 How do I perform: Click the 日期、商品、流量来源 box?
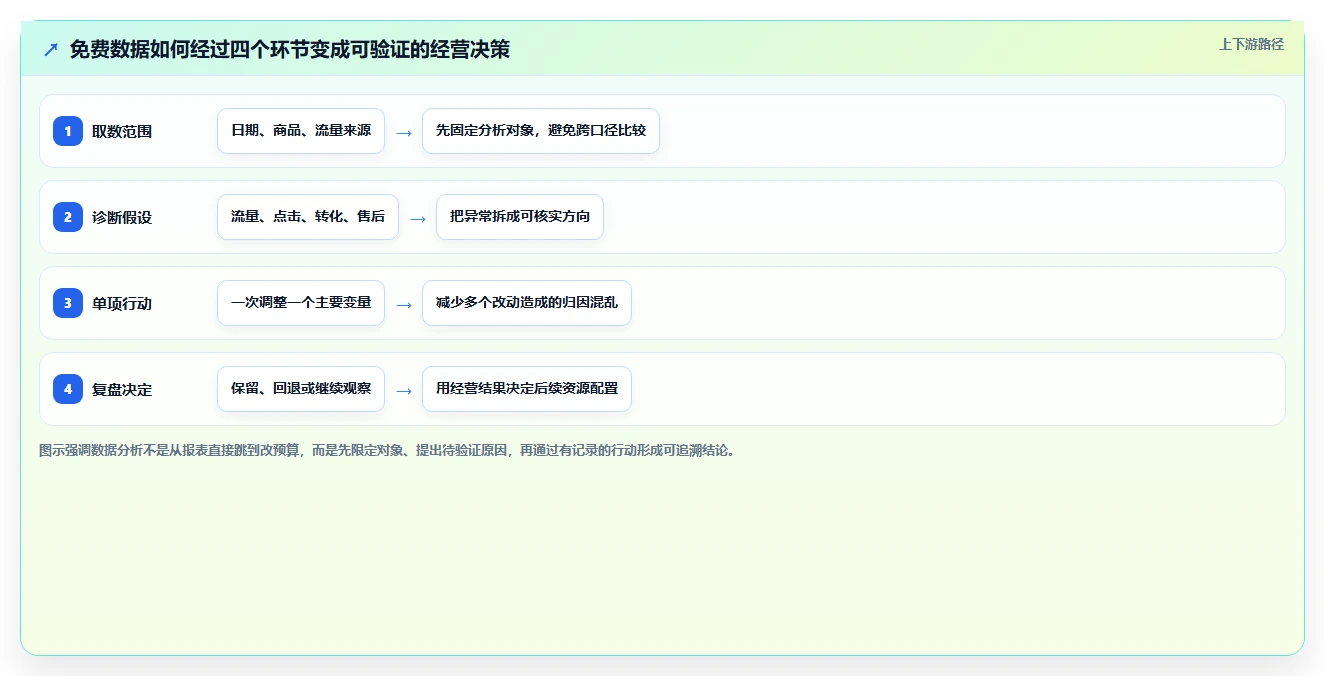click(301, 131)
